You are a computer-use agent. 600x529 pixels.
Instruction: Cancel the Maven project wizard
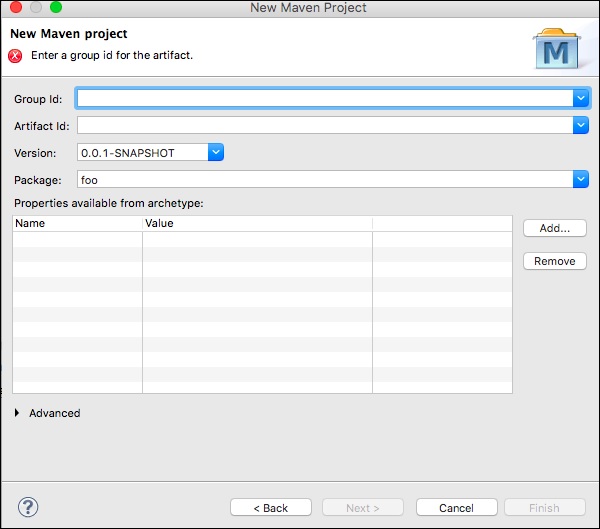456,508
